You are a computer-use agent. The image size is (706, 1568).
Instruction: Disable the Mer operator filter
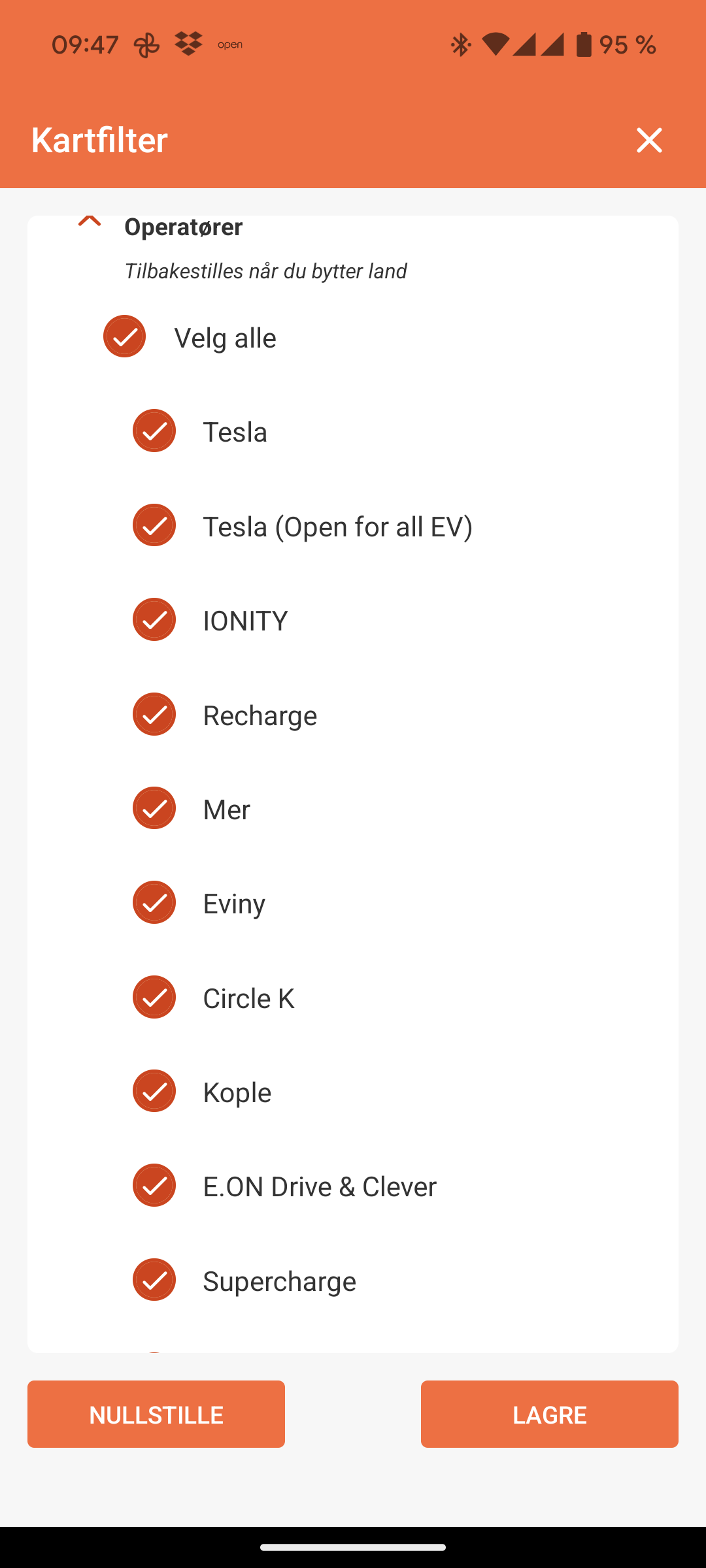pyautogui.click(x=154, y=808)
